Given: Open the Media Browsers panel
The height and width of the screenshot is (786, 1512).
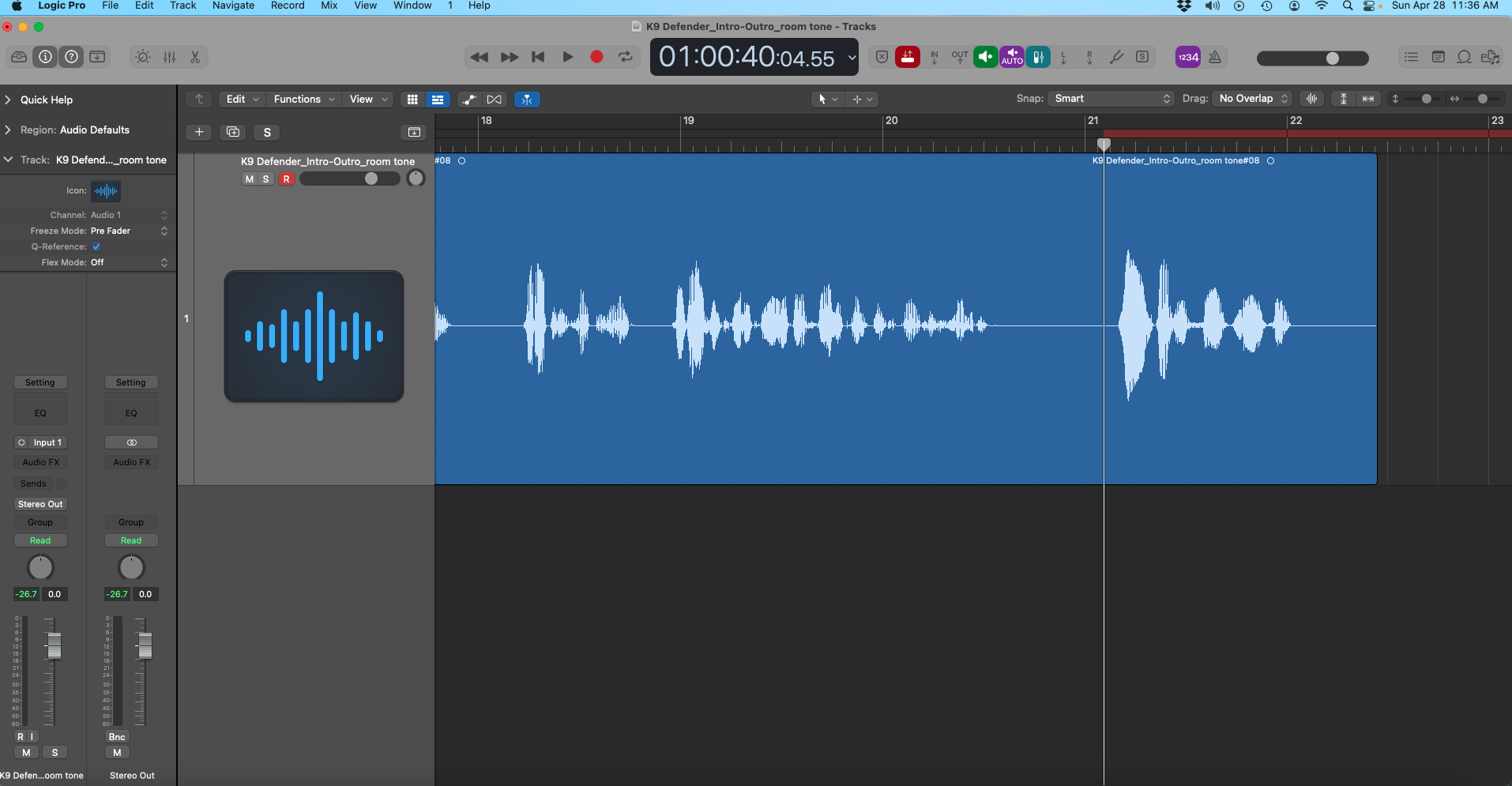Looking at the screenshot, I should coord(1490,57).
